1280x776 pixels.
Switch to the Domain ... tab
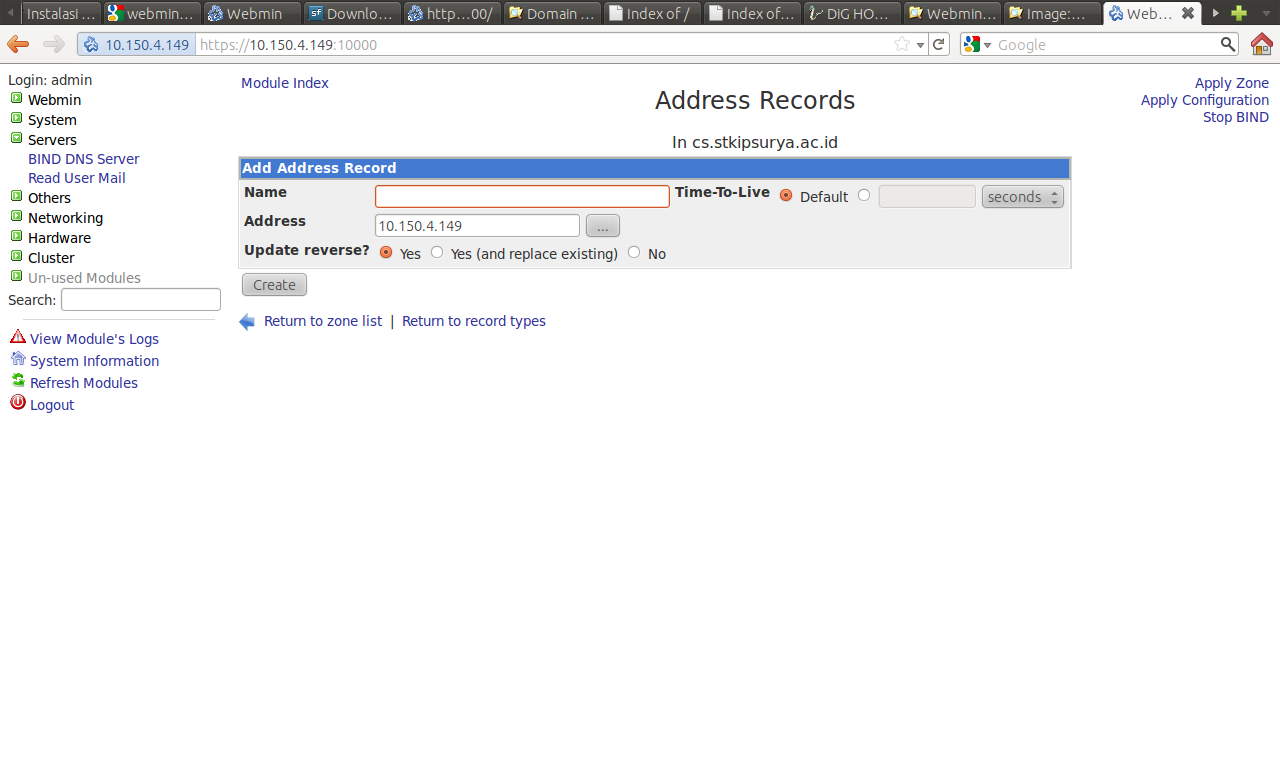pyautogui.click(x=551, y=13)
